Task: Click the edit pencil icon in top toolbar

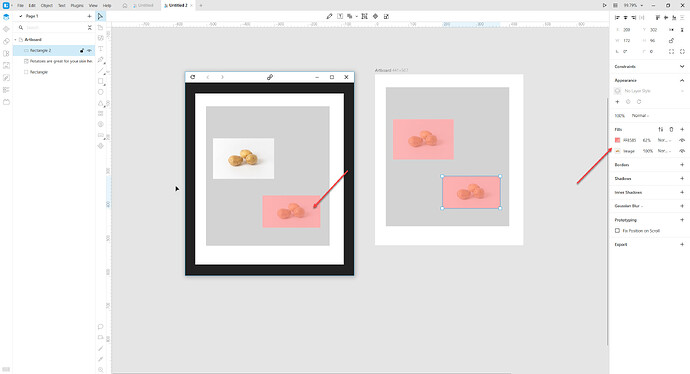Action: tap(329, 16)
